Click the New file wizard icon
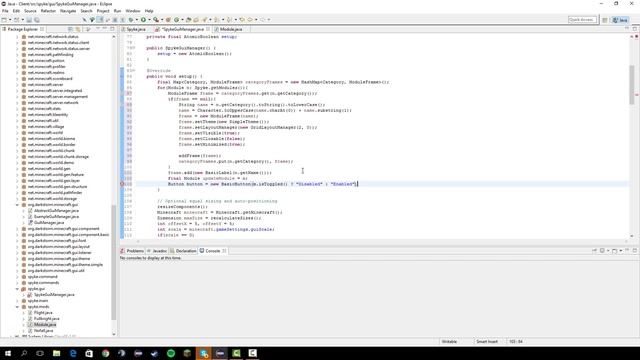Screen dimensions: 640x360 (4, 20)
